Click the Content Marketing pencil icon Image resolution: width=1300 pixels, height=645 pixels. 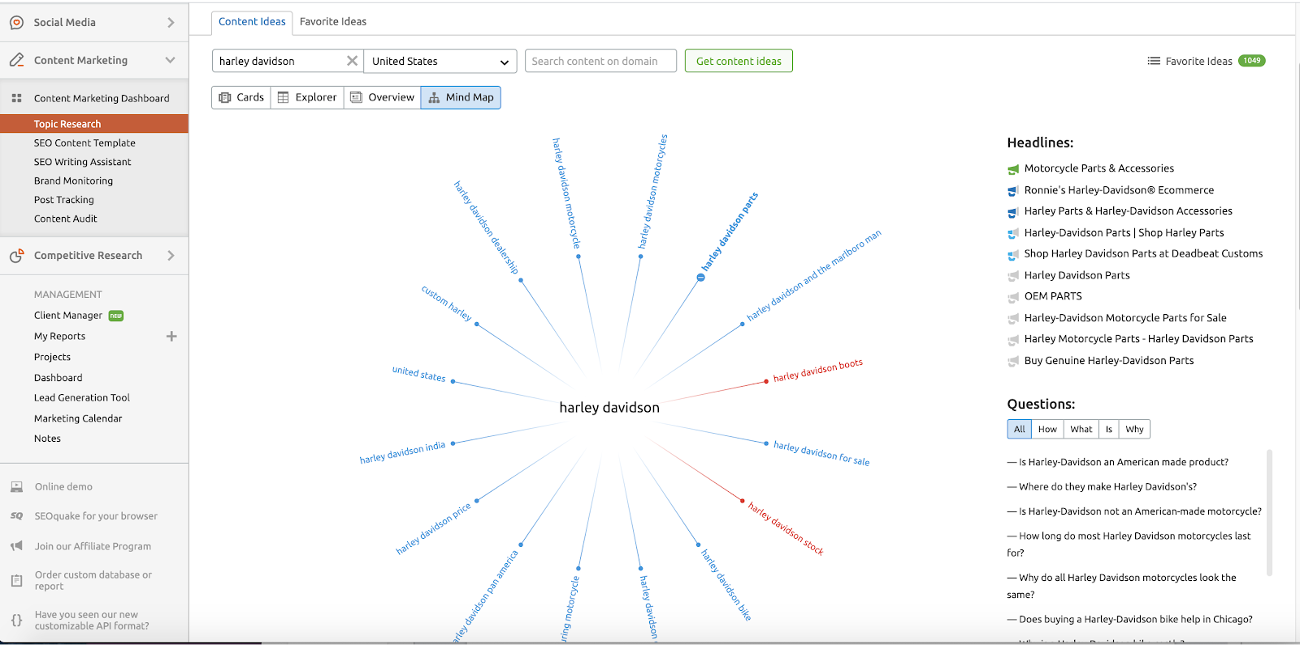coord(16,60)
